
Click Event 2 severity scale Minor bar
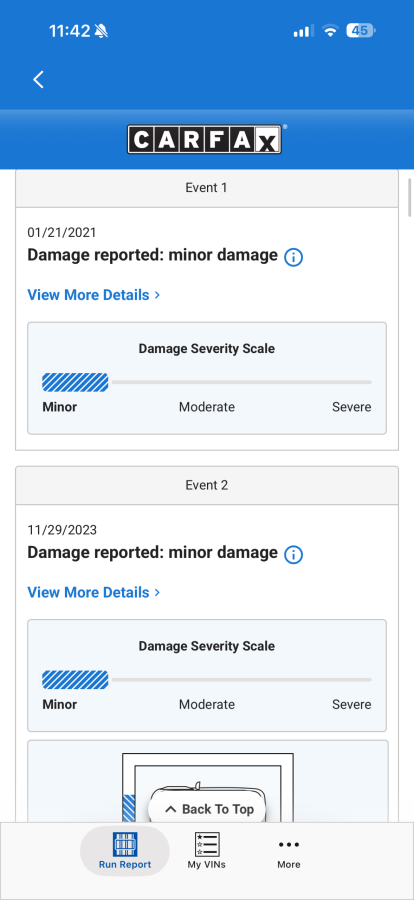point(75,680)
